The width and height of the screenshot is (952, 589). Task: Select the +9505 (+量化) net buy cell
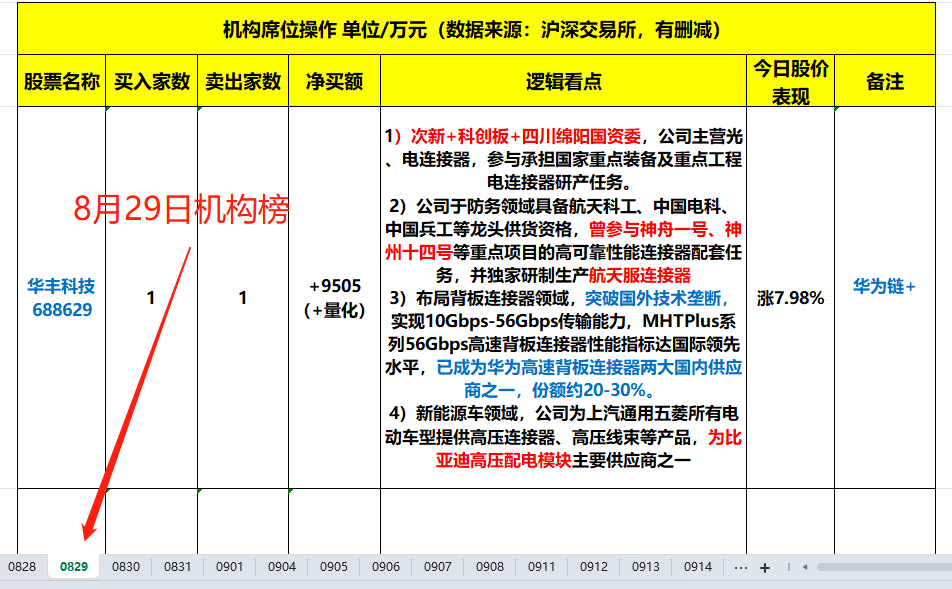coord(335,298)
